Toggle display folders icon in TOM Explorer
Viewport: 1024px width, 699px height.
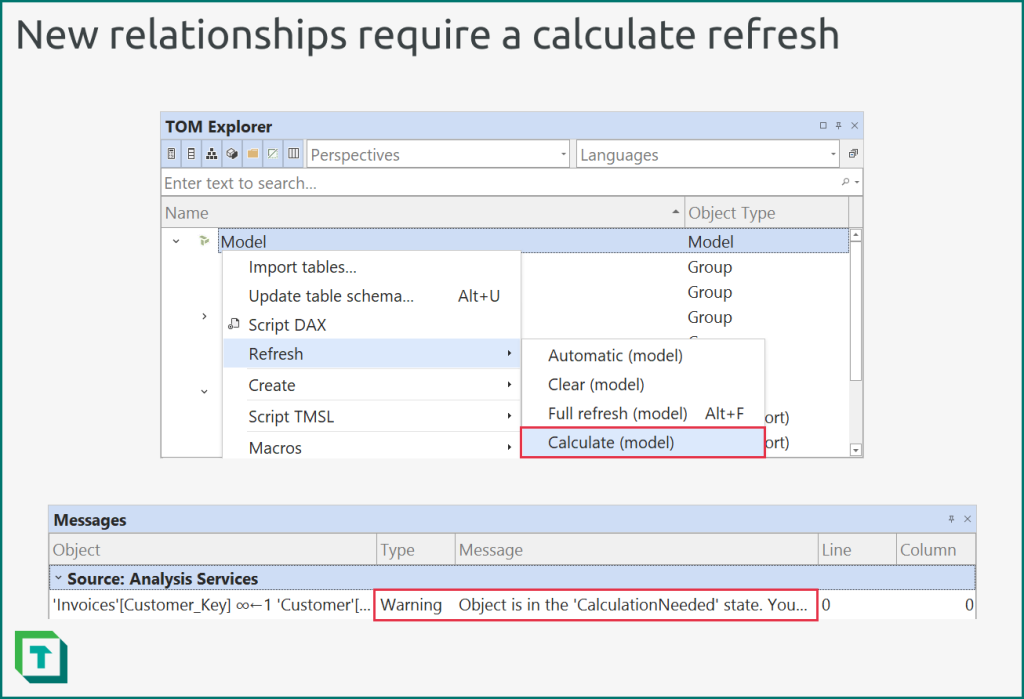point(252,155)
